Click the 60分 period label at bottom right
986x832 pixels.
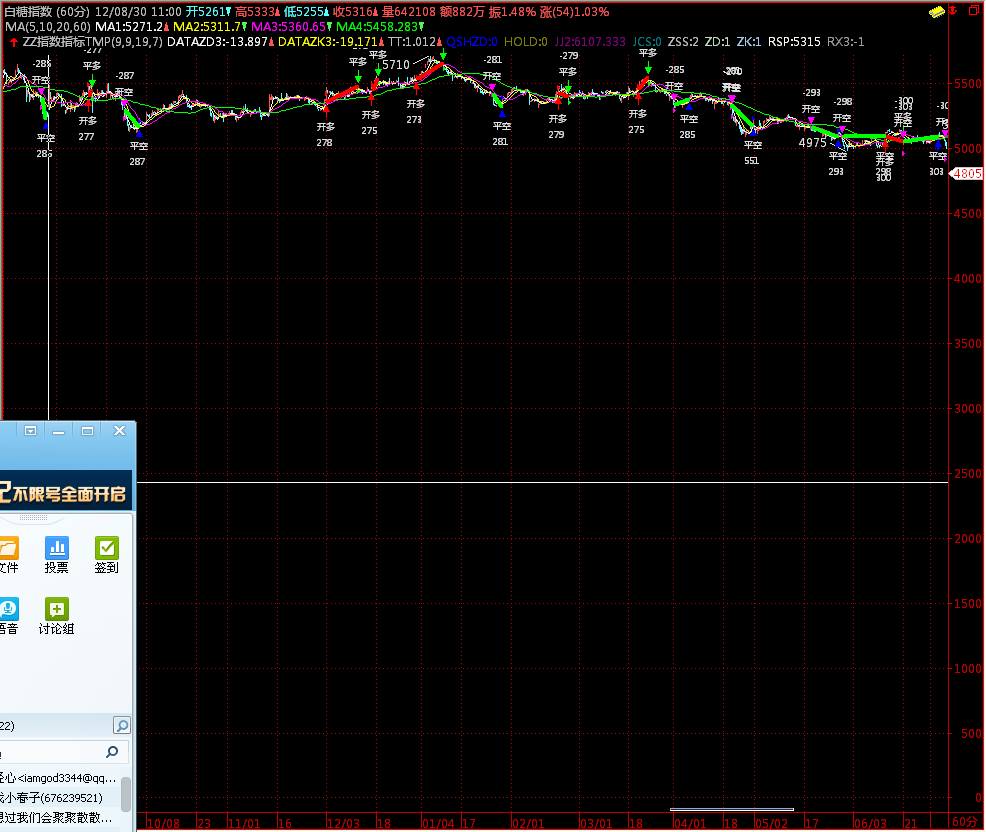pyautogui.click(x=964, y=822)
